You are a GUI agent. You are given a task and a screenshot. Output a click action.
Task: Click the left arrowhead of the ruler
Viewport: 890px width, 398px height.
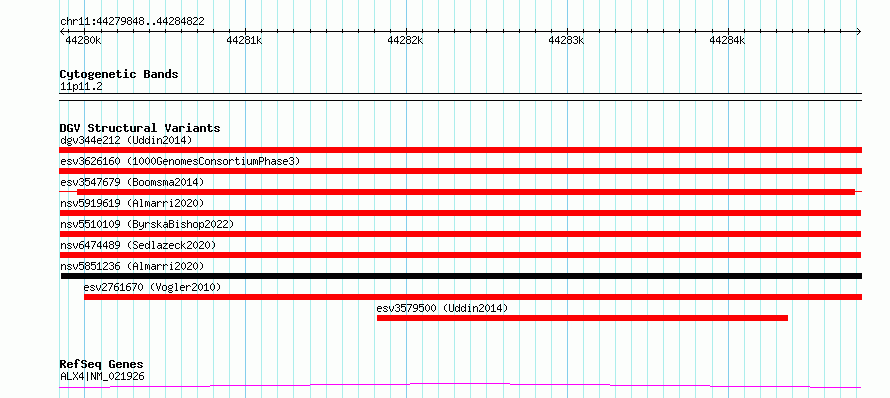63,31
